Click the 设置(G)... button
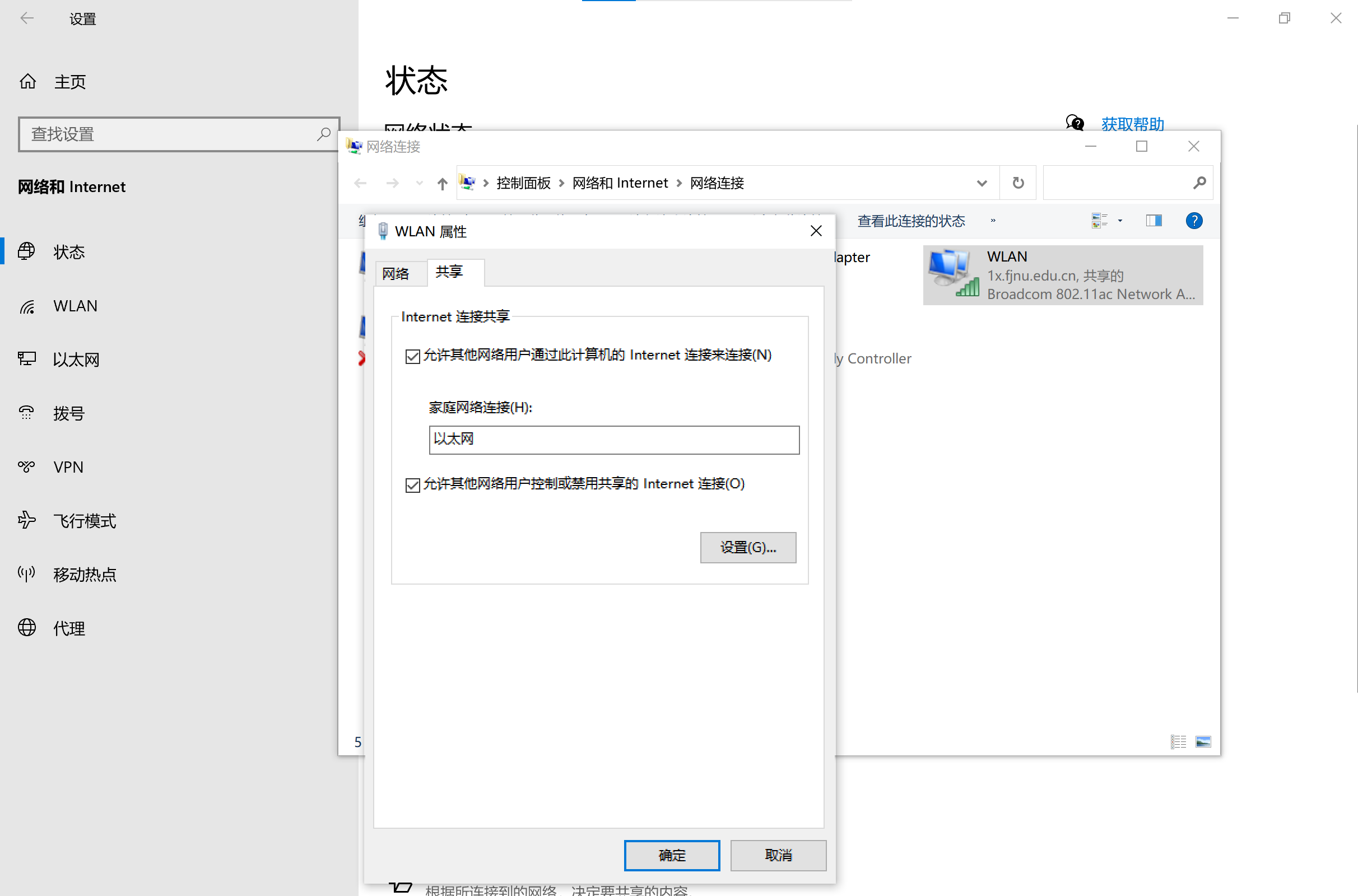 click(747, 548)
